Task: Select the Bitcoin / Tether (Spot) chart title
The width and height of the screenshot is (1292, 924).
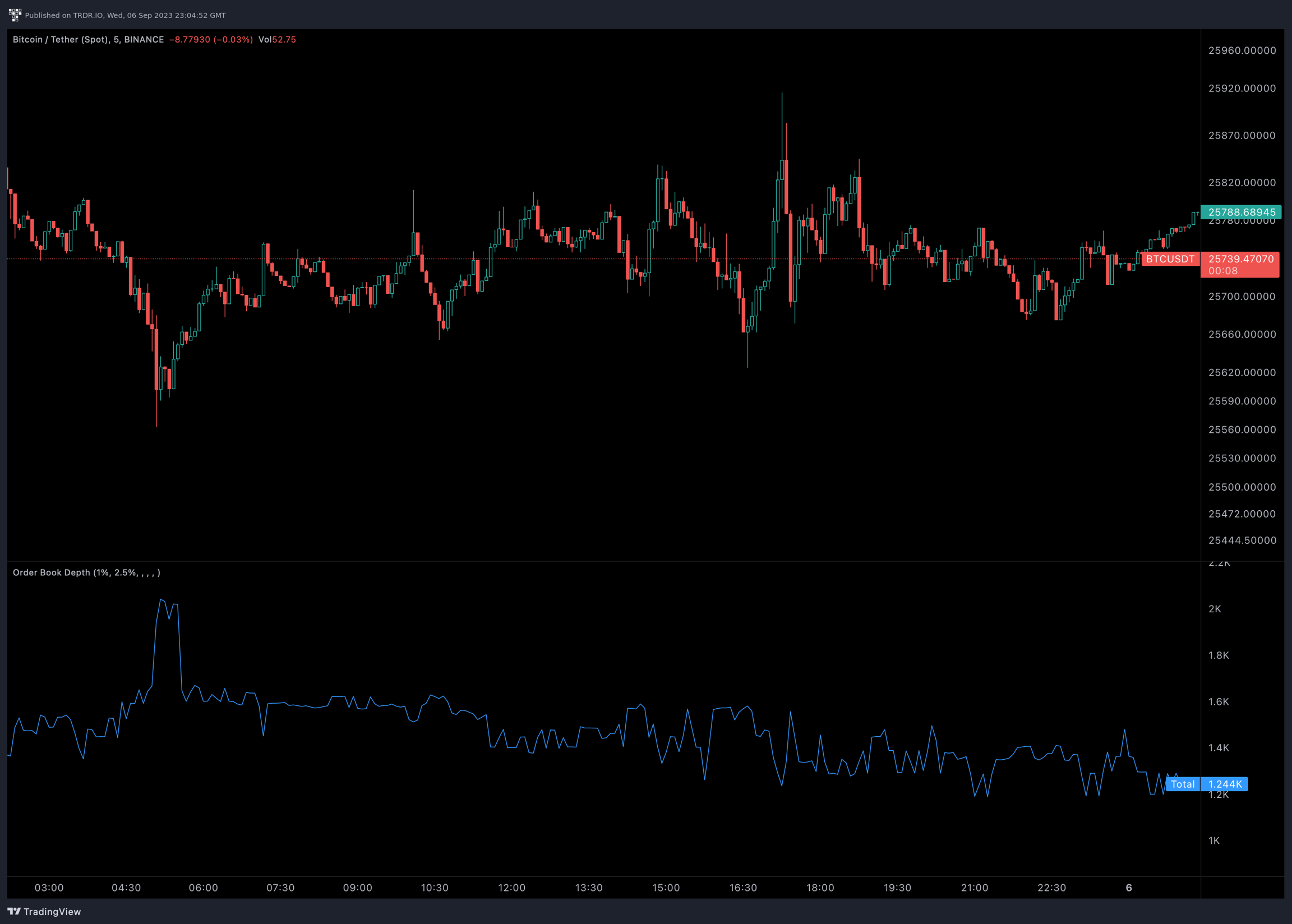Action: (88, 39)
